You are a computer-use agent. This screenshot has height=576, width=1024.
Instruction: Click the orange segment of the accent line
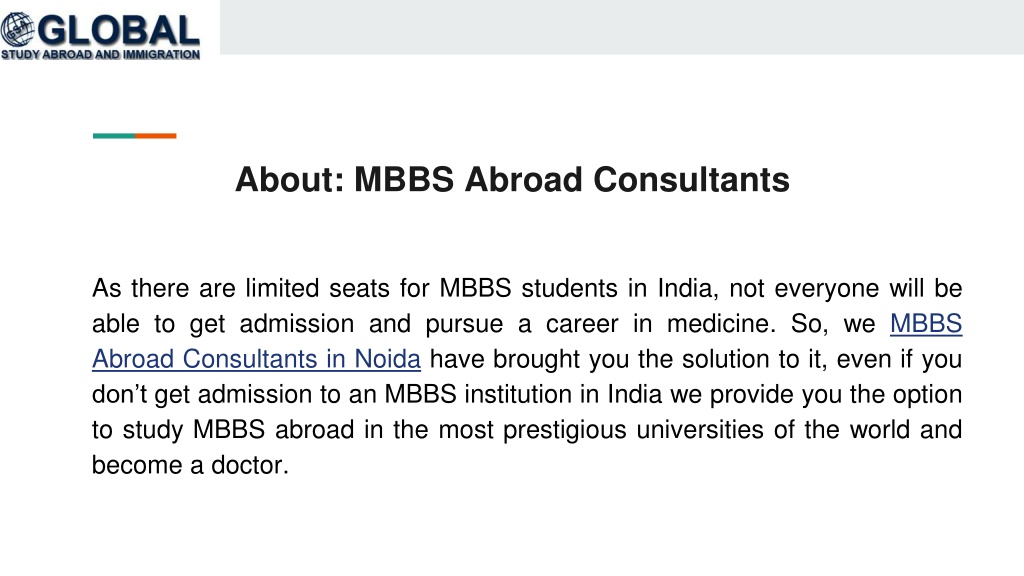point(156,136)
